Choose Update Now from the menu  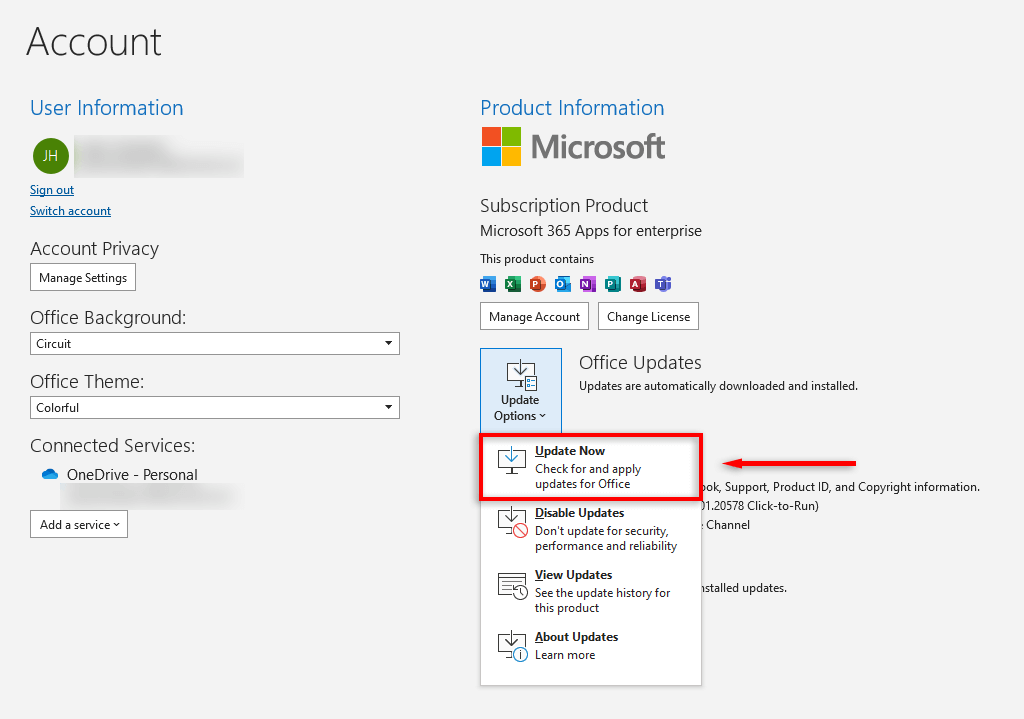590,467
